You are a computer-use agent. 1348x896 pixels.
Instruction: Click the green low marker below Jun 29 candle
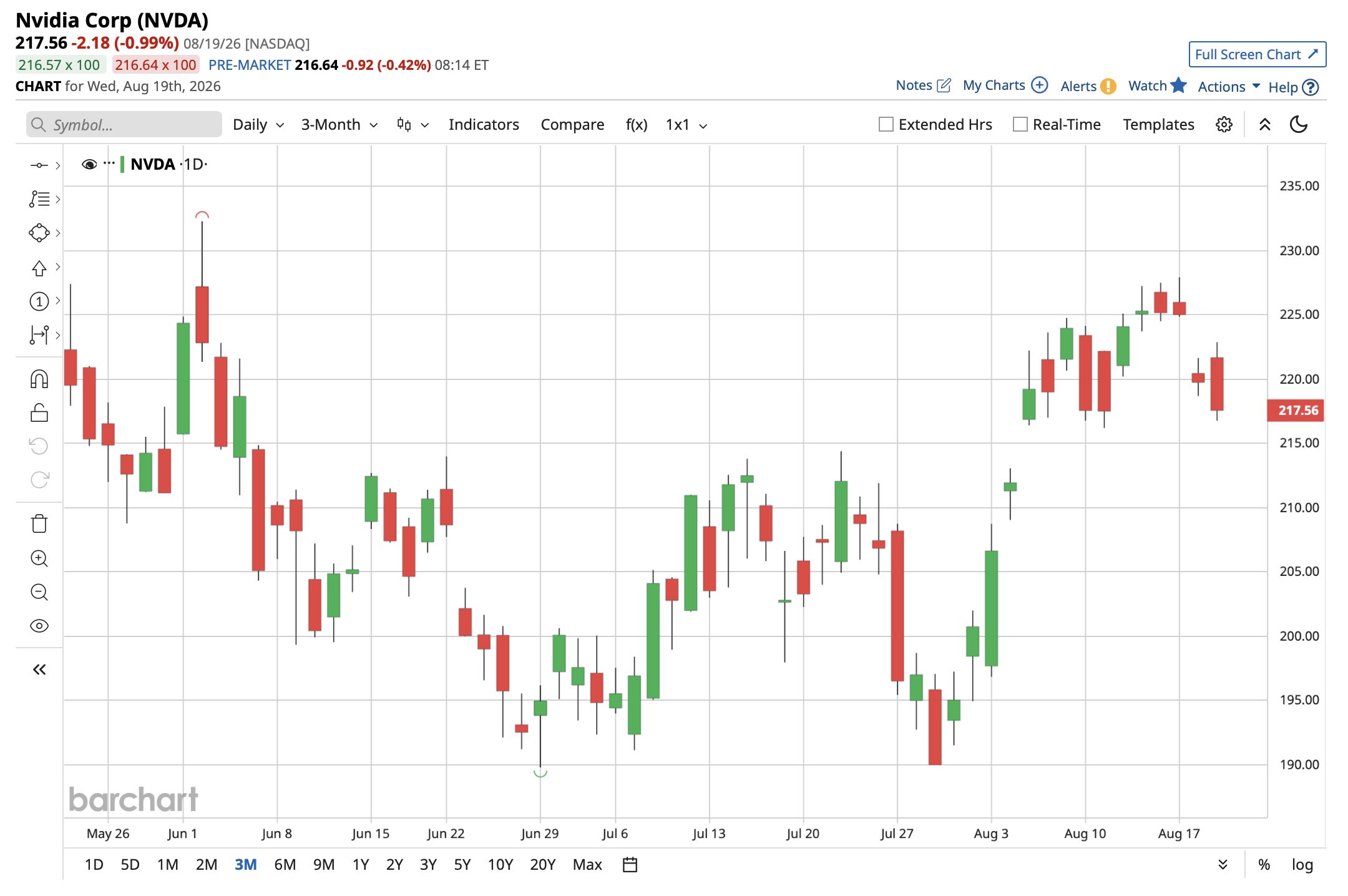pyautogui.click(x=540, y=774)
